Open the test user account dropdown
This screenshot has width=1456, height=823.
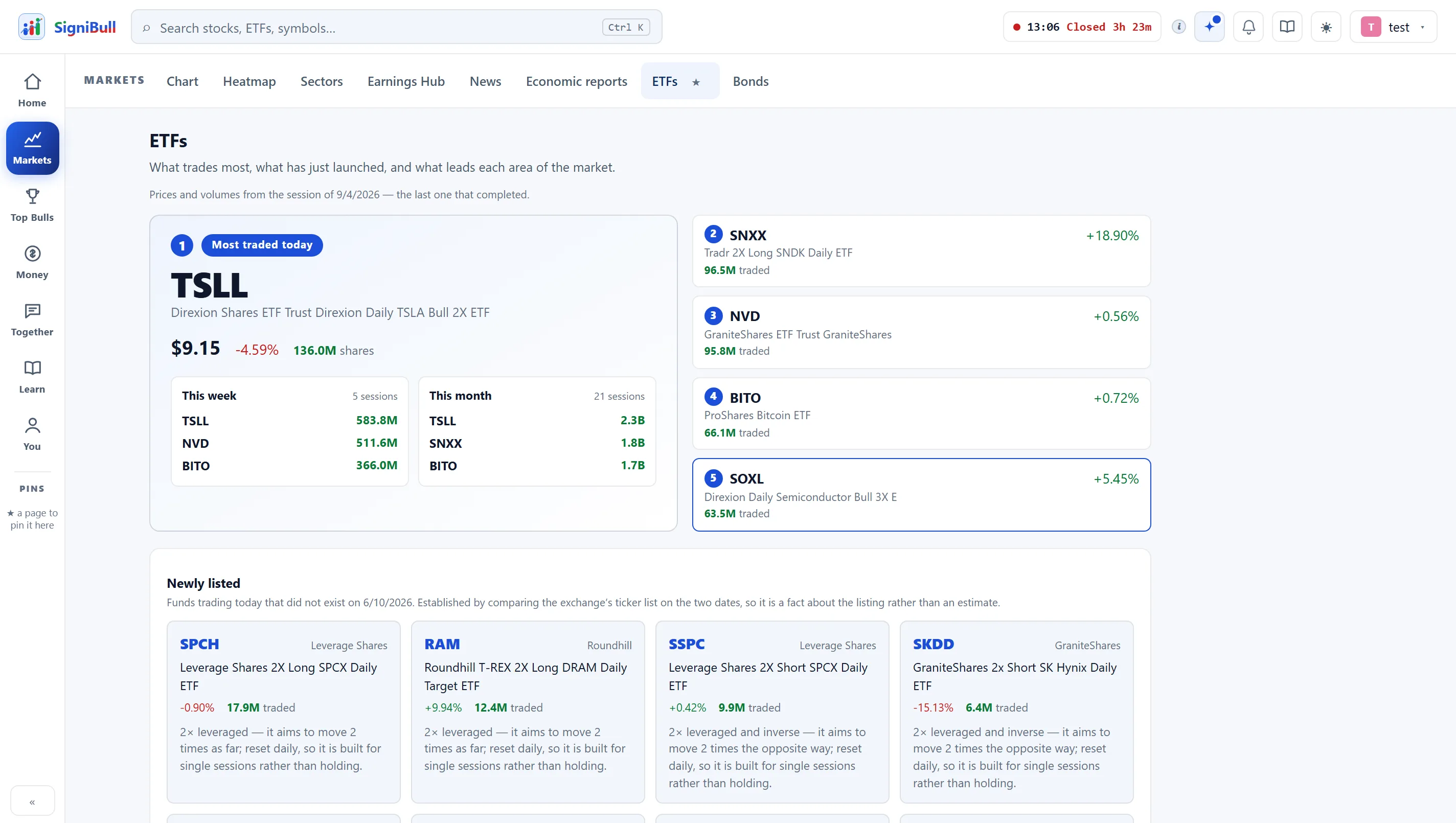tap(1393, 27)
